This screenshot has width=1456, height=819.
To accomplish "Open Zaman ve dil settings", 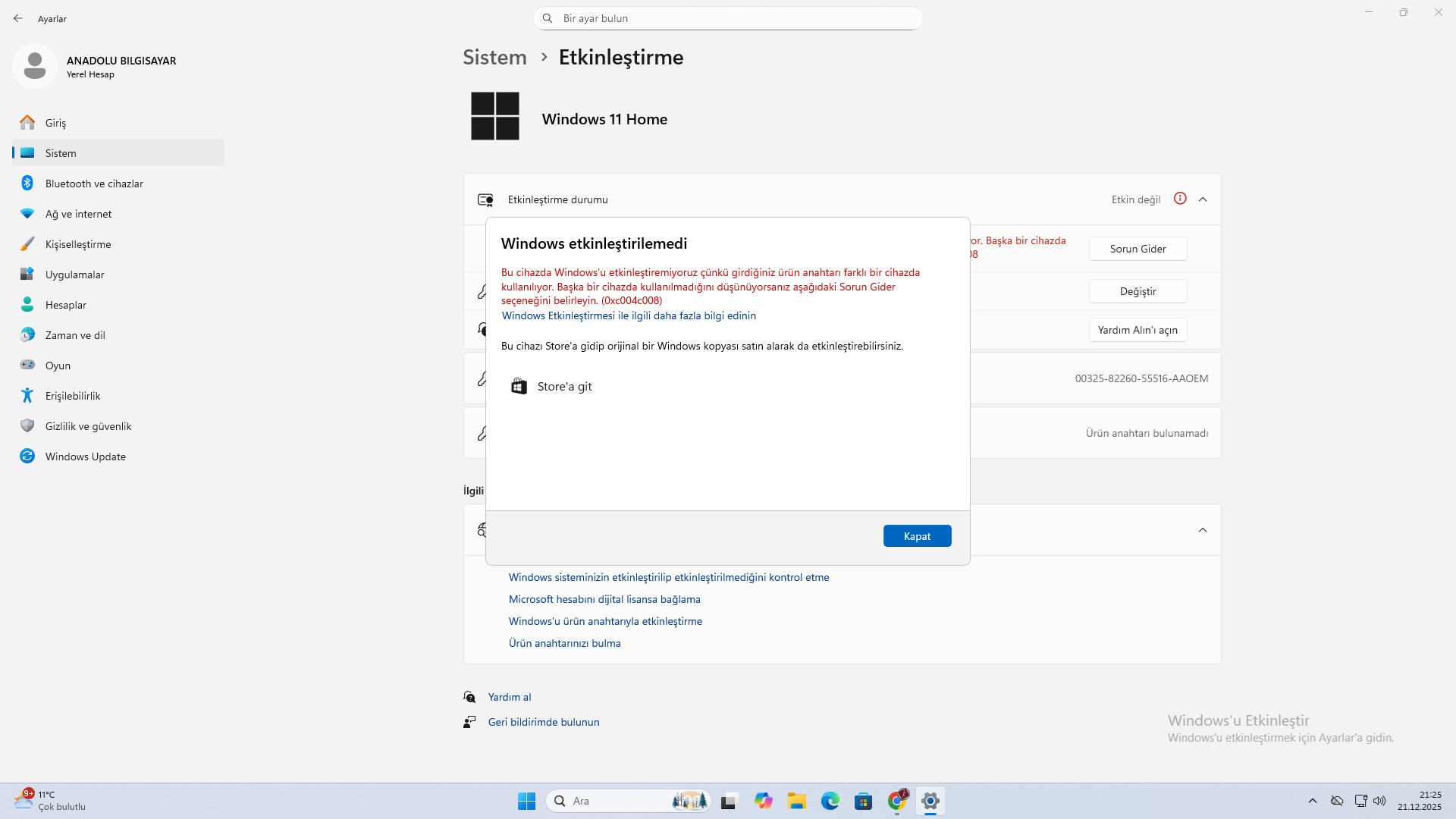I will (118, 335).
